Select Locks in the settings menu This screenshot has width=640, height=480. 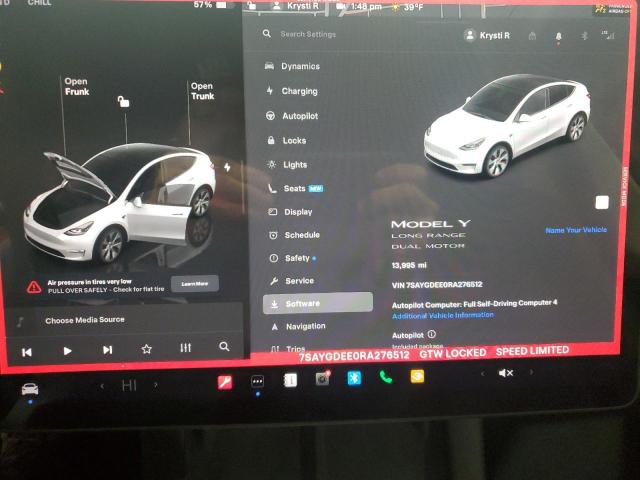click(286, 140)
